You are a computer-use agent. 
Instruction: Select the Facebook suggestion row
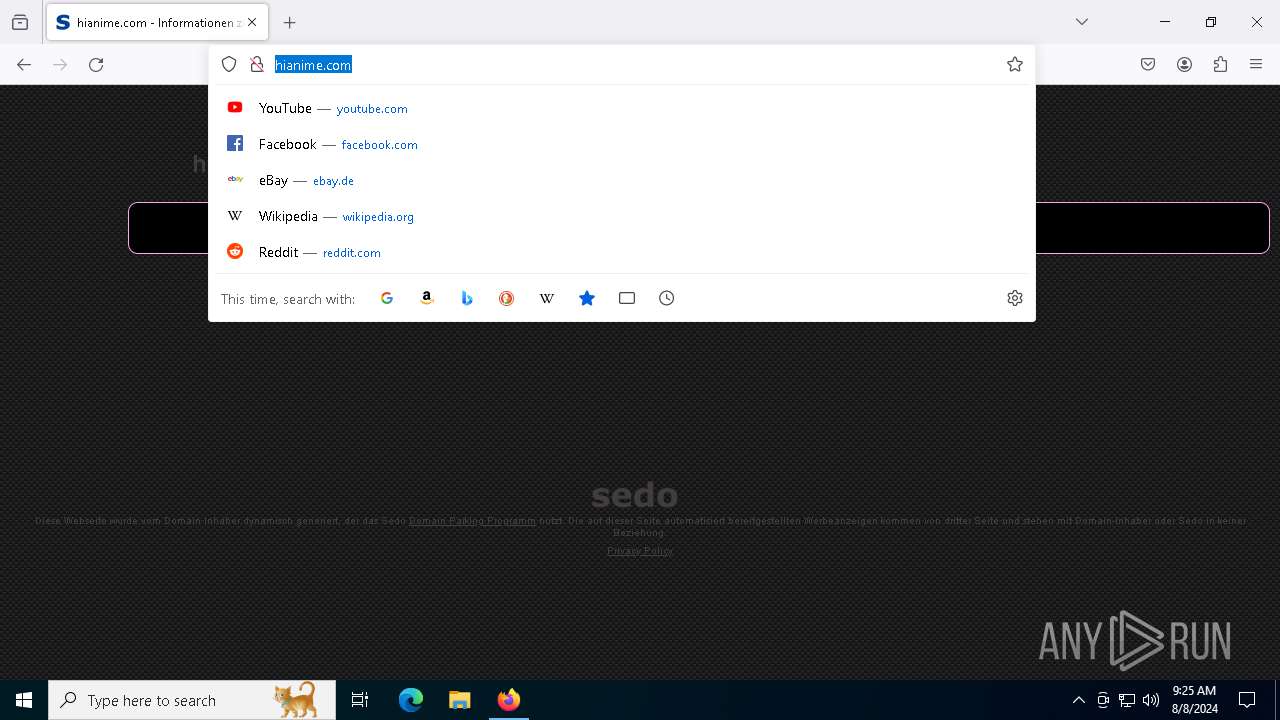point(622,144)
